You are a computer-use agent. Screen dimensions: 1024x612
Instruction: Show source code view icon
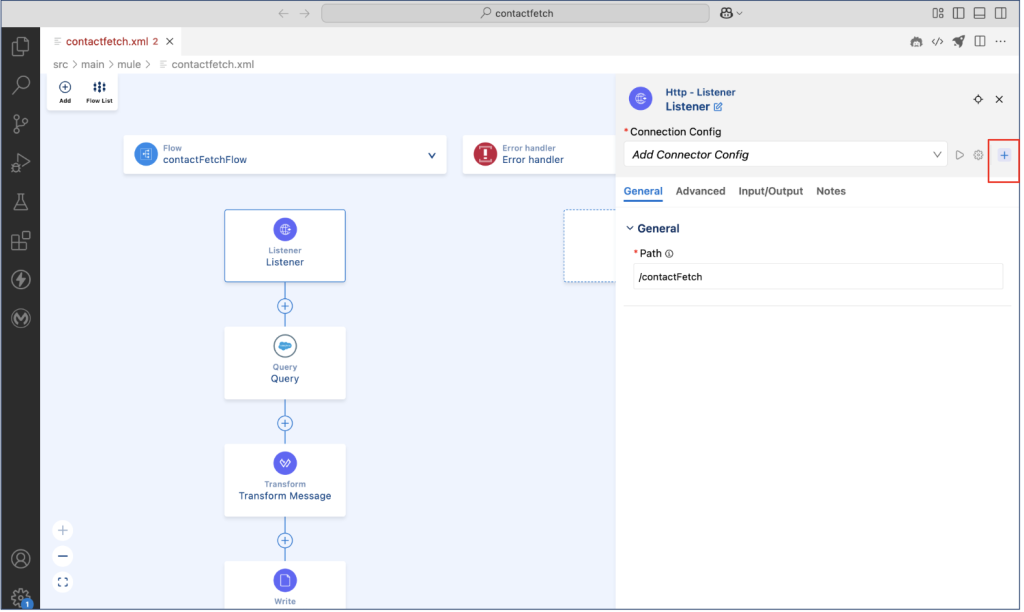[x=937, y=42]
